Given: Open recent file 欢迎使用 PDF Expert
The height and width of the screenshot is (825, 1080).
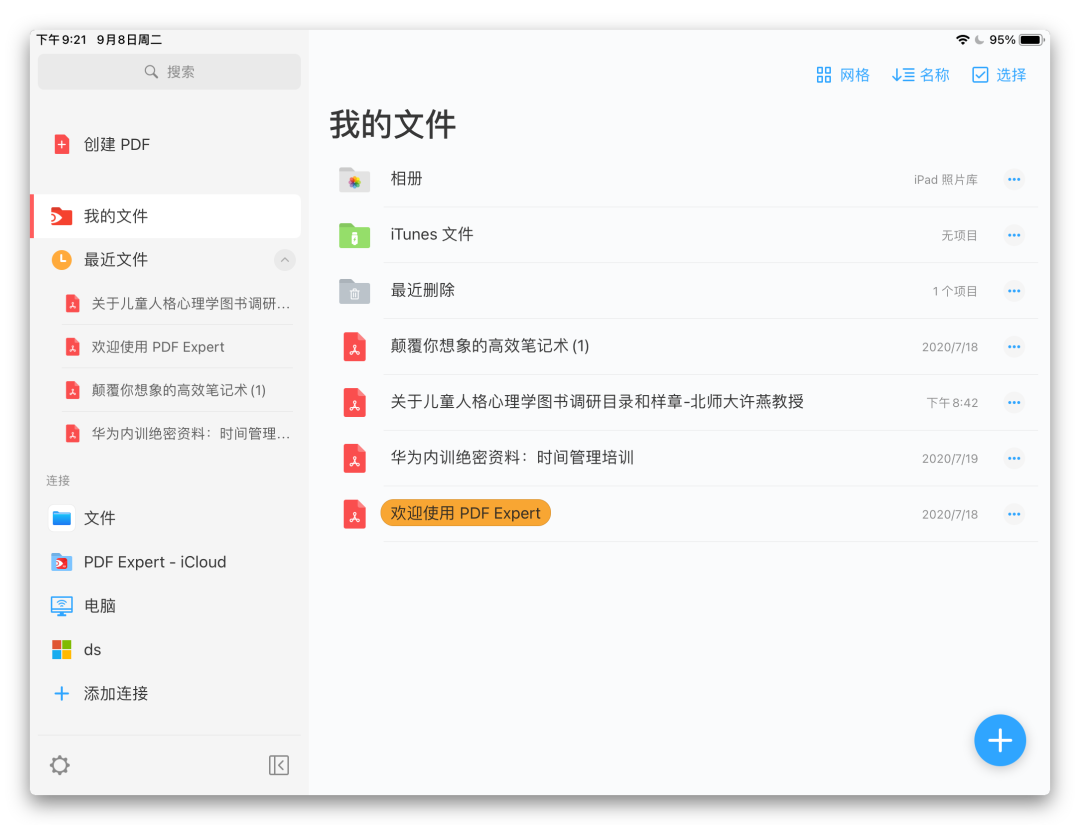Looking at the screenshot, I should (x=178, y=347).
